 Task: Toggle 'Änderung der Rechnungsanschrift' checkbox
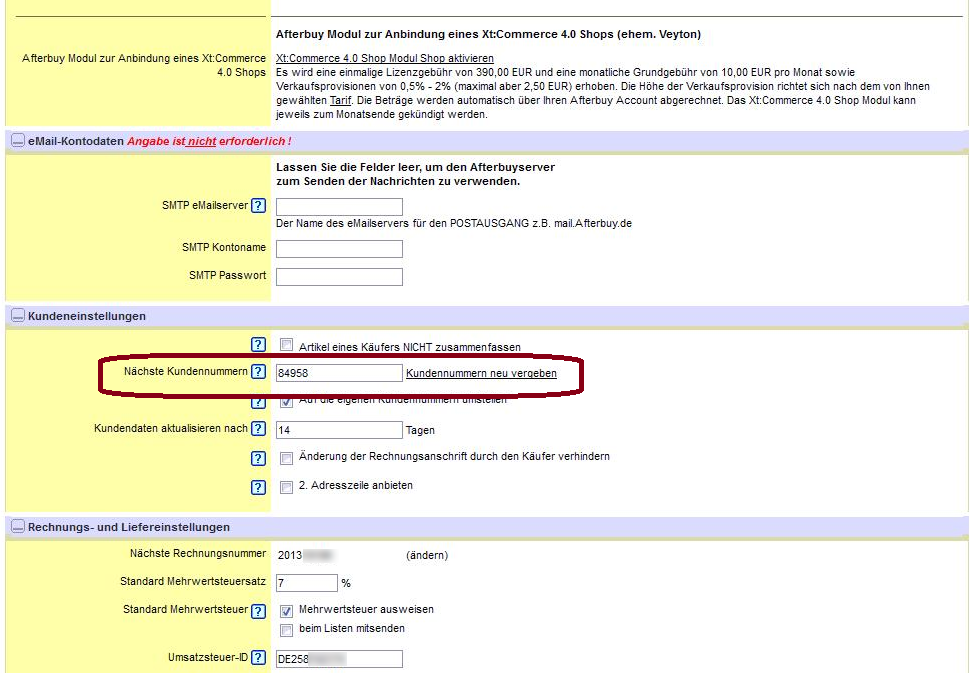pyautogui.click(x=287, y=458)
